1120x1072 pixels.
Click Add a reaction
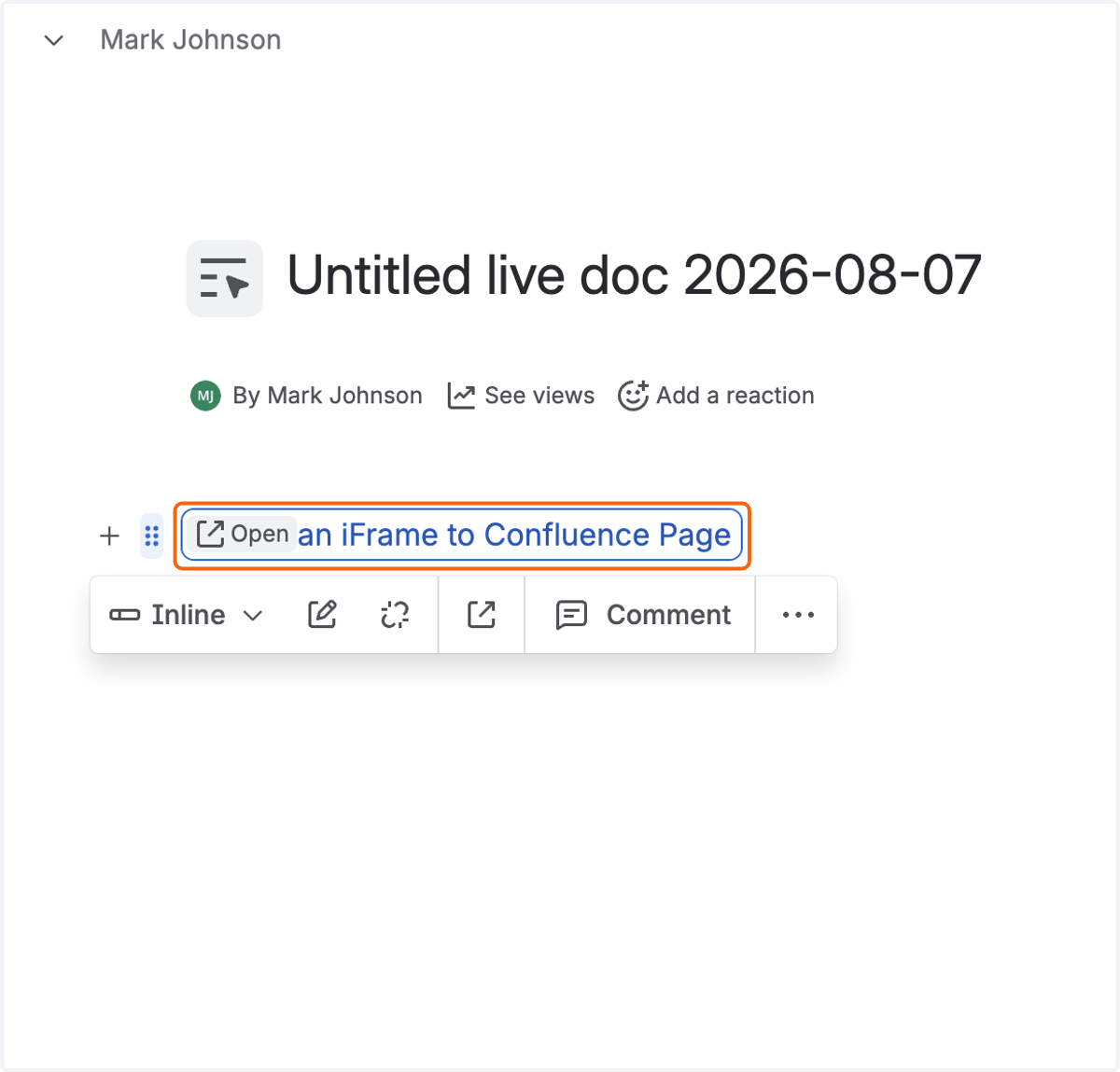pos(716,396)
